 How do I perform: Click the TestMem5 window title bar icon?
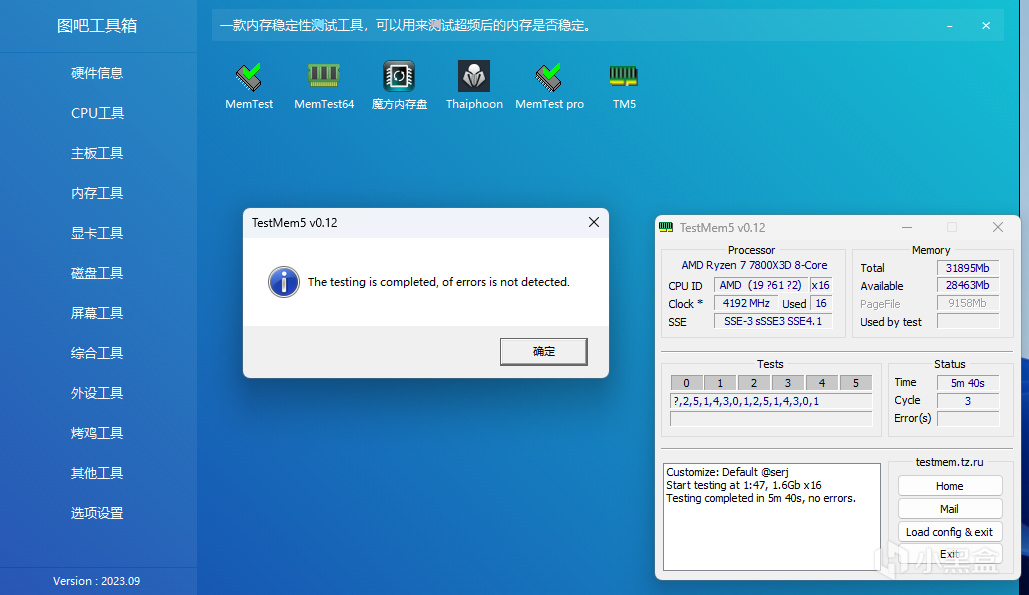(x=666, y=228)
